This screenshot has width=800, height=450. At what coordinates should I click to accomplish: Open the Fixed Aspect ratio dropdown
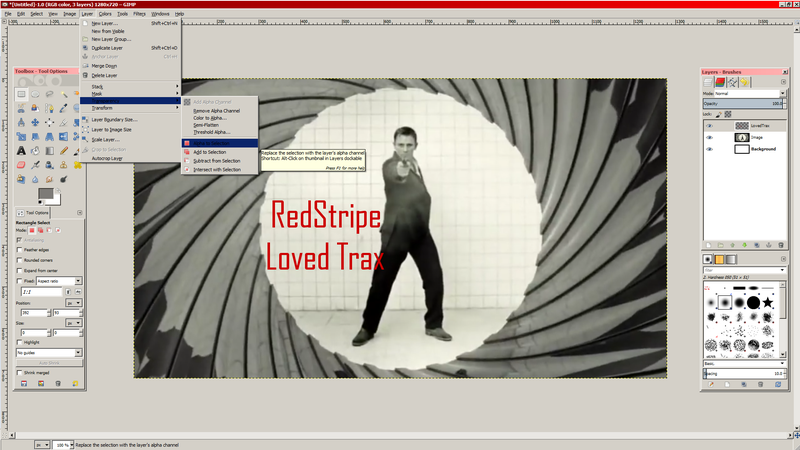(59, 281)
